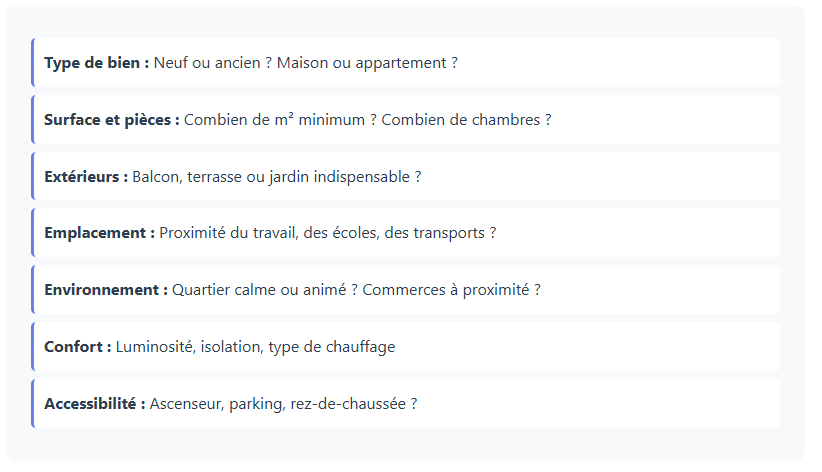Viewport: 822px width, 472px height.
Task: Click "Combien de m² minimum ?" text
Action: [x=280, y=120]
